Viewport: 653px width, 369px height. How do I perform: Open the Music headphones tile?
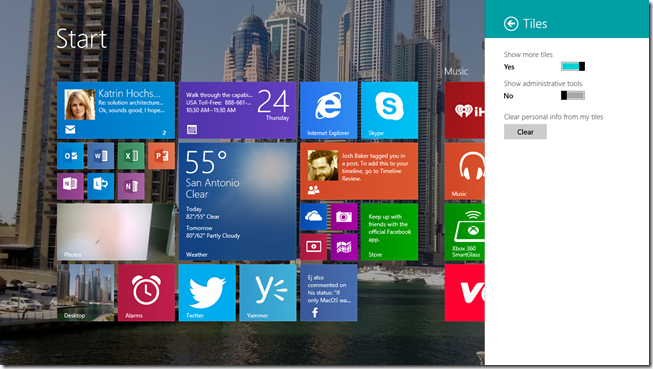464,171
